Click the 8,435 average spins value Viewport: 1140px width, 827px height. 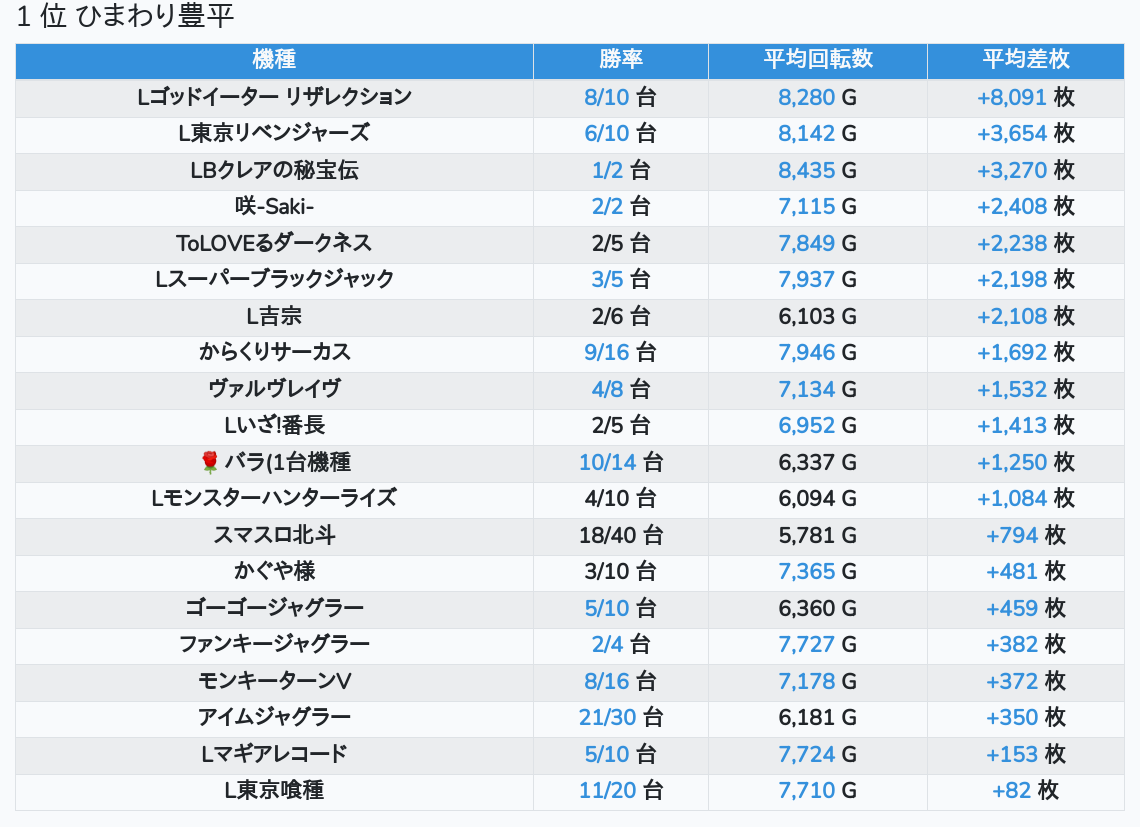point(806,170)
